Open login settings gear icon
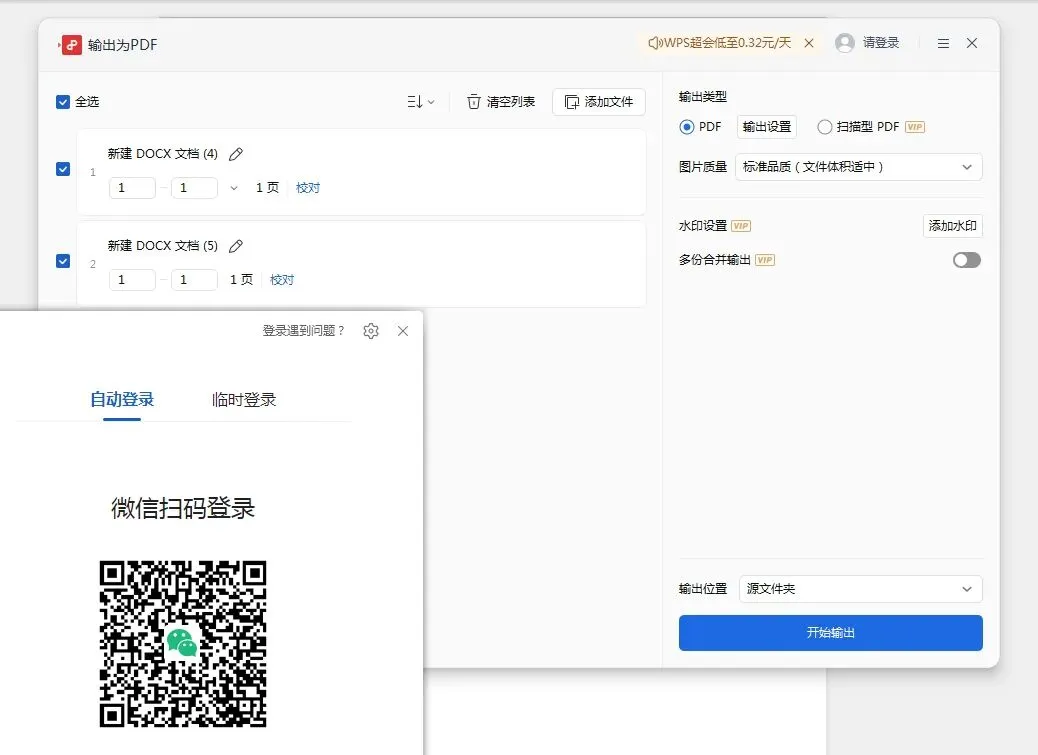The height and width of the screenshot is (755, 1038). tap(371, 331)
